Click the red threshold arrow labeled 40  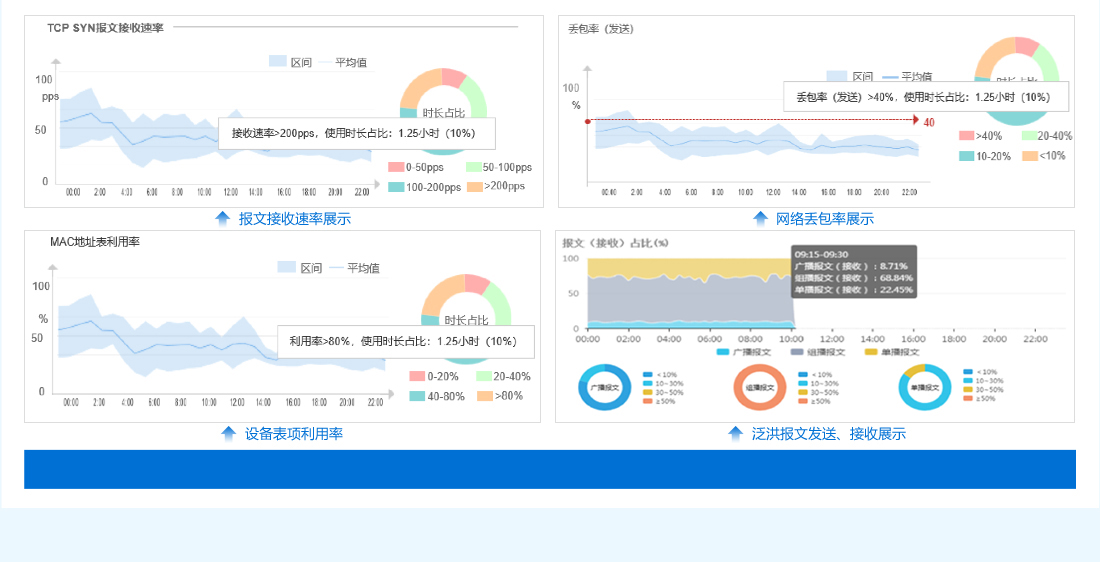click(x=916, y=121)
